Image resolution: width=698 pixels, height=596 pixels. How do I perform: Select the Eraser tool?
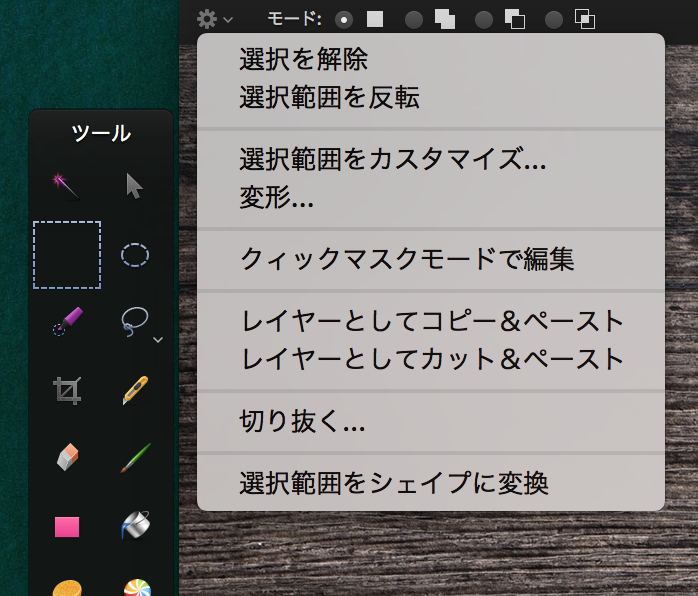67,458
